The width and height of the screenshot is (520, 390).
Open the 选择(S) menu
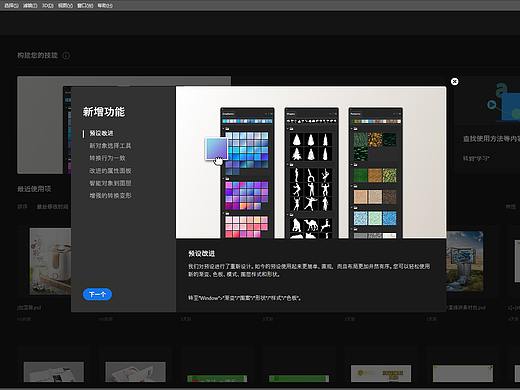[x=11, y=5]
